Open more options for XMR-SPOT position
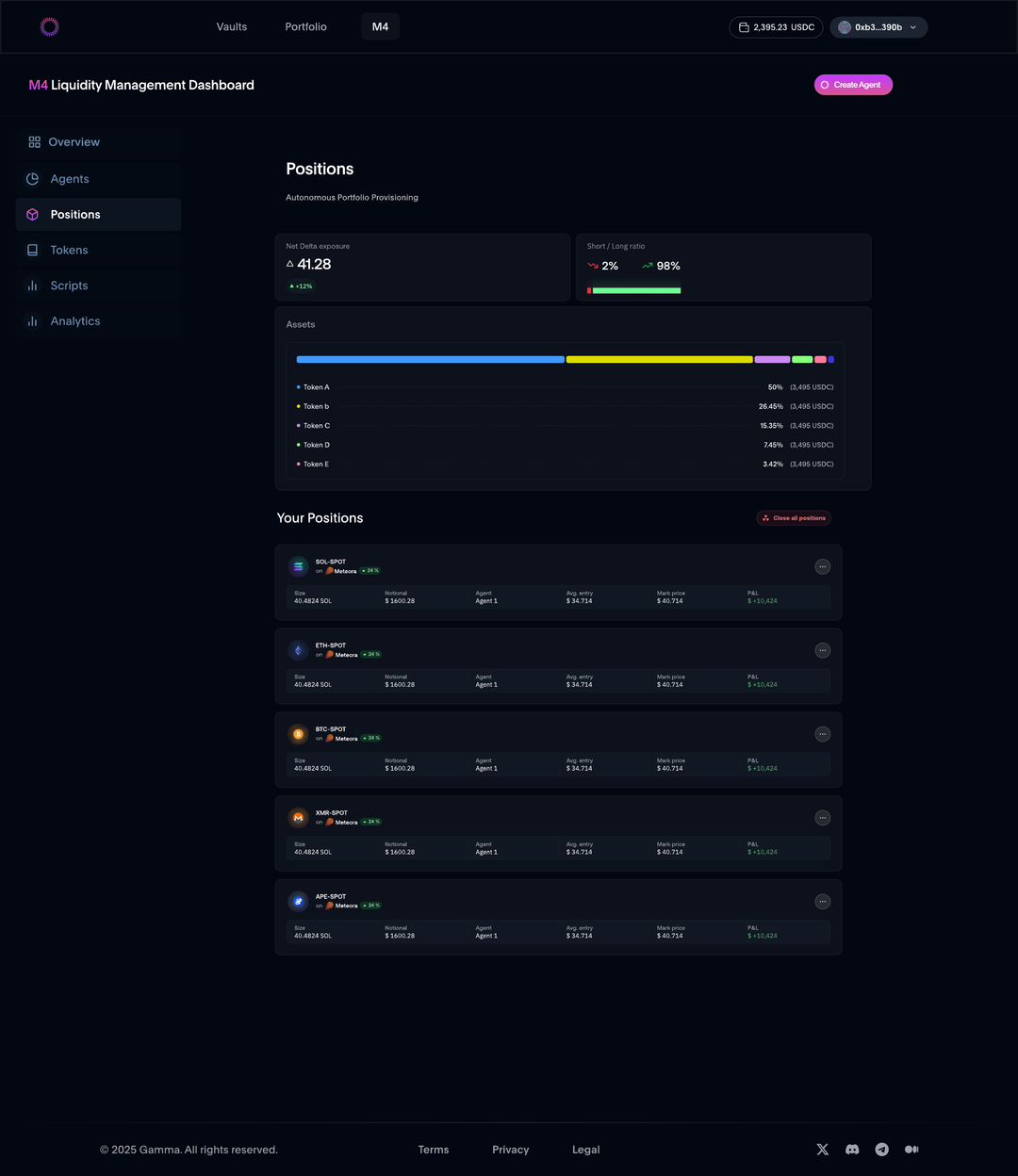Viewport: 1018px width, 1176px height. 823,818
